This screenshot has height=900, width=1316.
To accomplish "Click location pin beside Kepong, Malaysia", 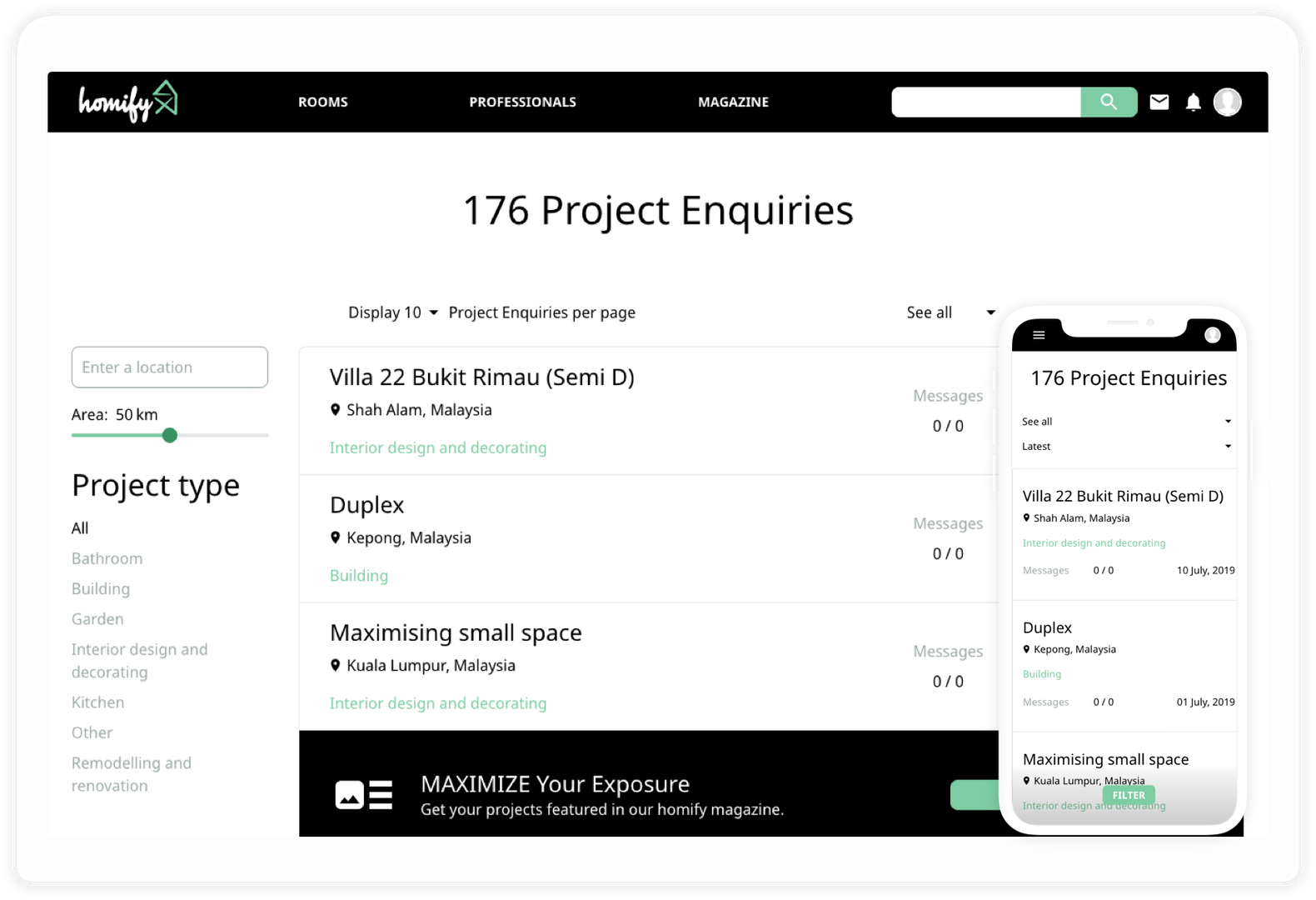I will coord(335,537).
